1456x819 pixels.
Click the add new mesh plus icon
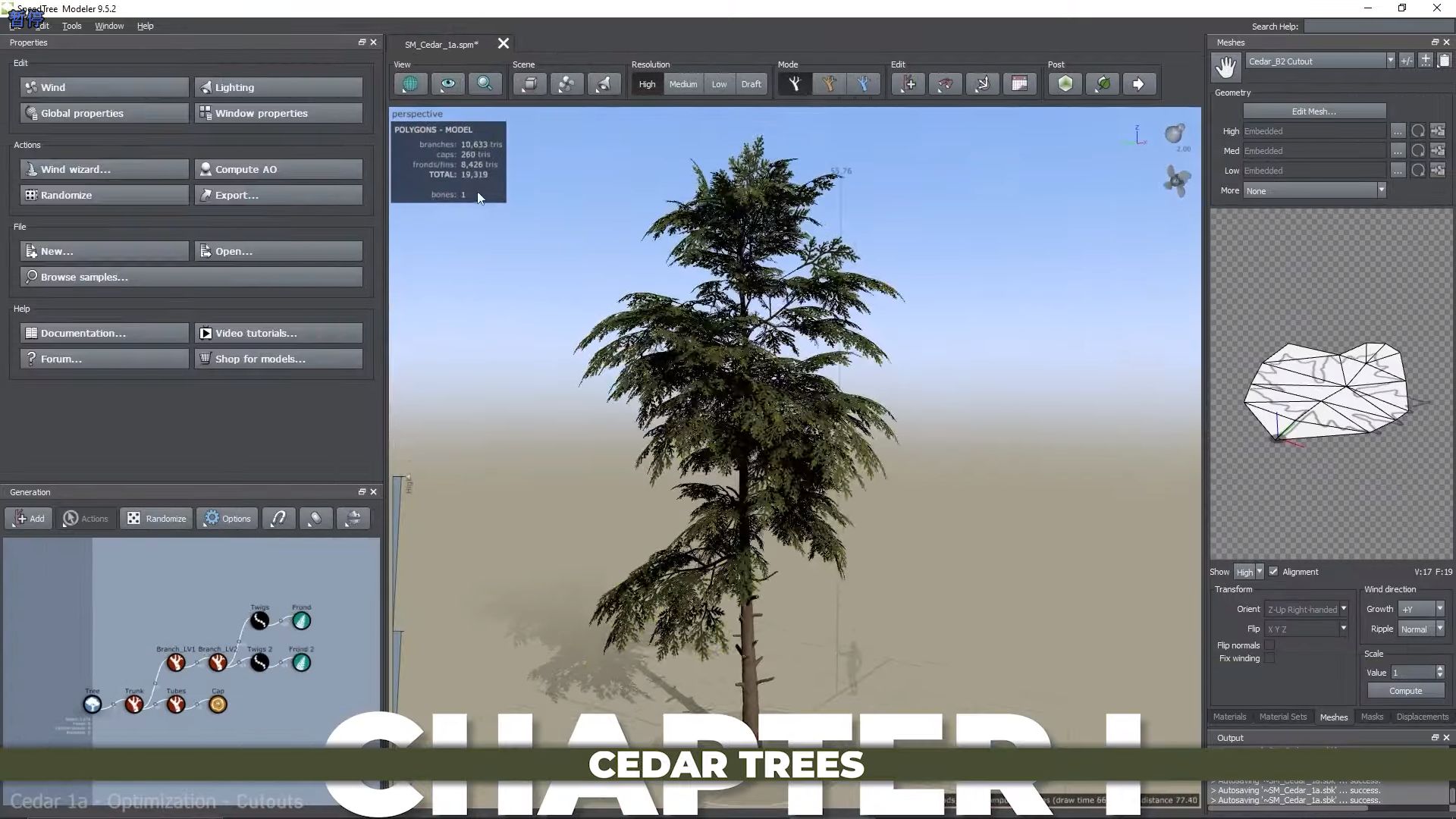pos(1426,61)
